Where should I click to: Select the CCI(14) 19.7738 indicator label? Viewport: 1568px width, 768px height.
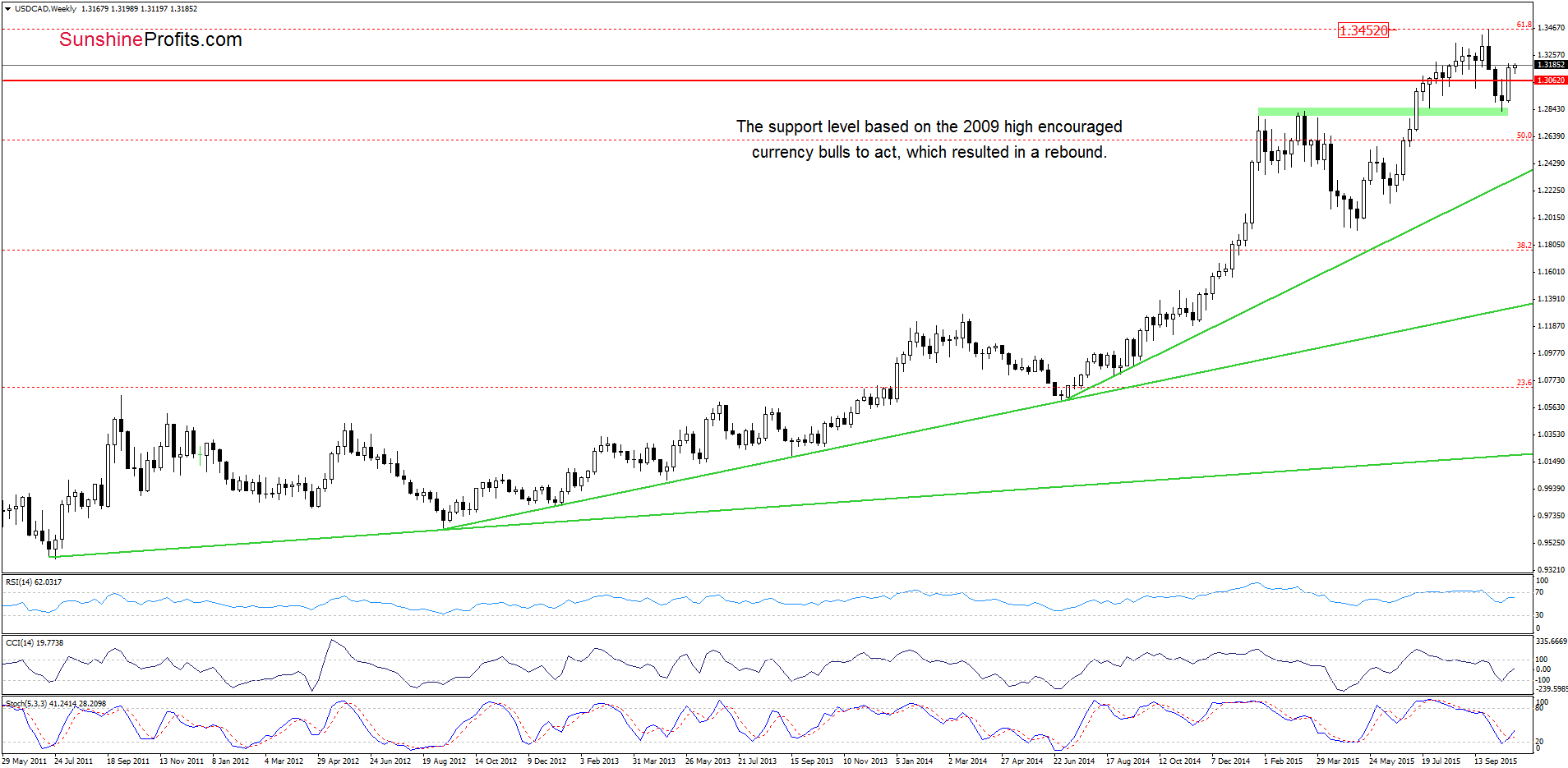pyautogui.click(x=34, y=642)
